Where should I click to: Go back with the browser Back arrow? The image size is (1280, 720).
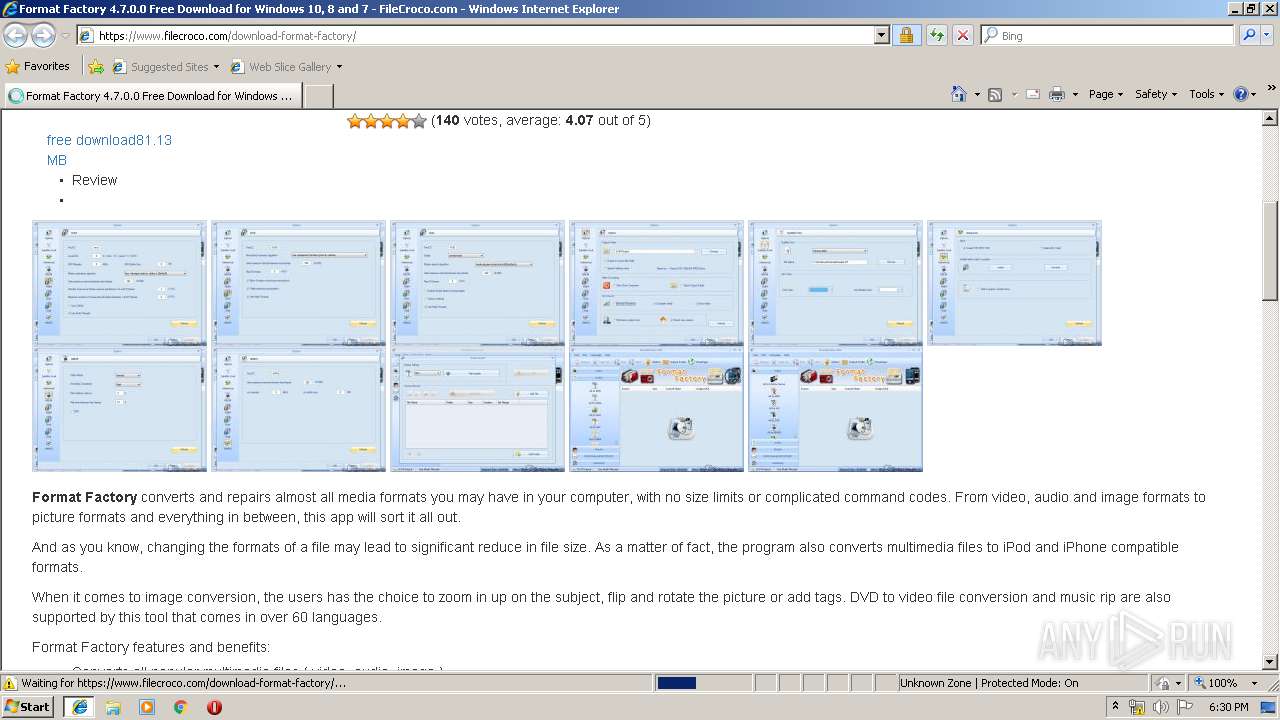pos(16,35)
